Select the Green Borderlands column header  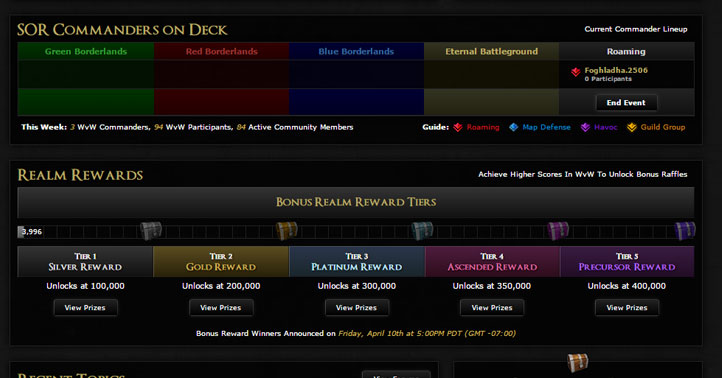pyautogui.click(x=86, y=51)
